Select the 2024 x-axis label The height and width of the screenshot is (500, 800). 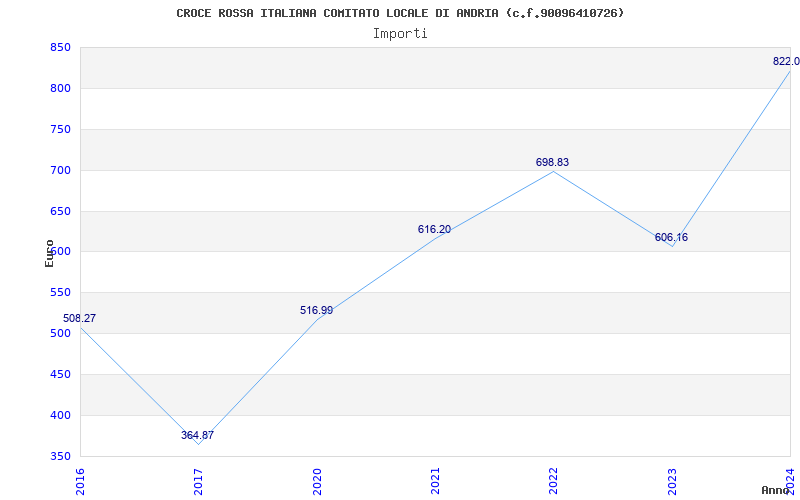point(790,482)
